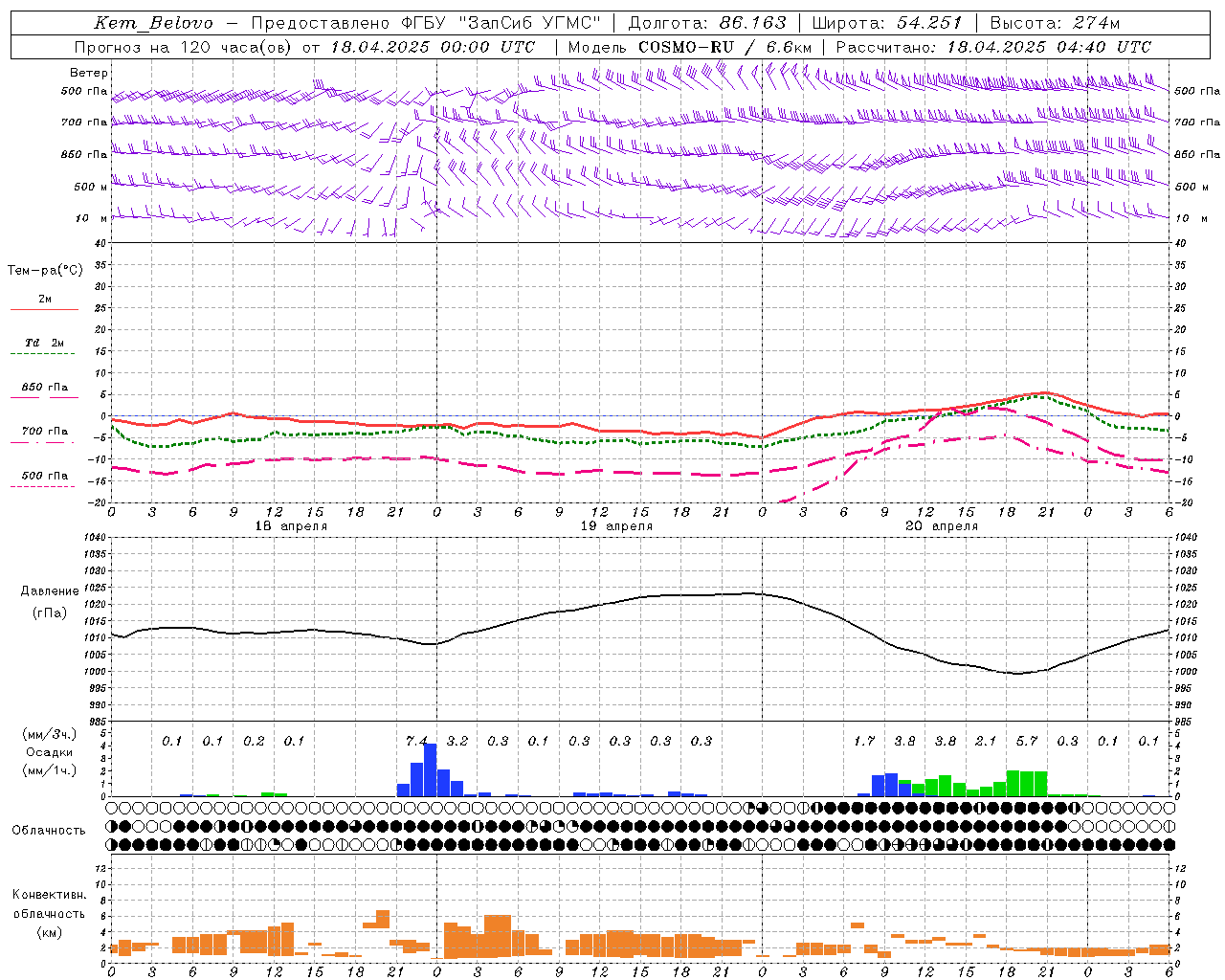Click the 0.2 precipitation total
The image size is (1225, 980).
point(254,741)
